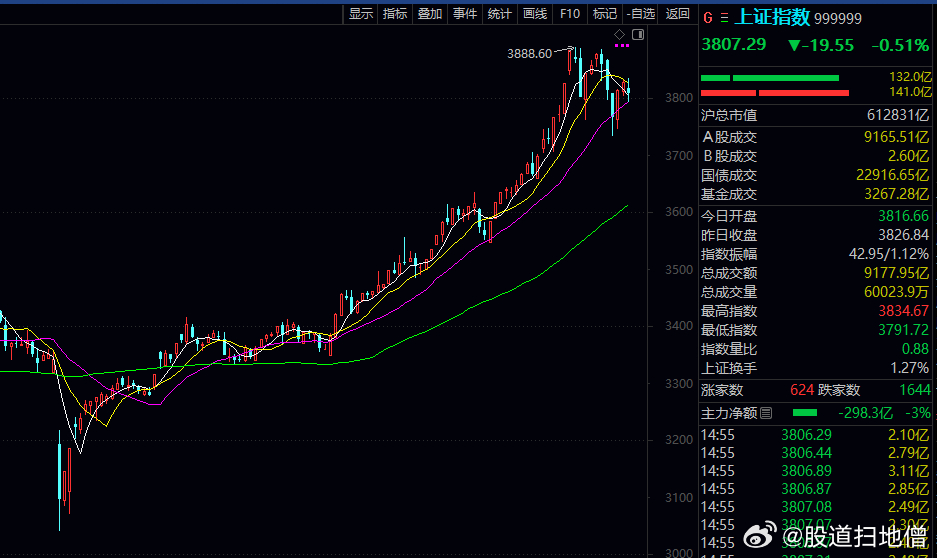Click the percent change -0.51%
Viewport: 937px width, 558px height.
pos(900,45)
